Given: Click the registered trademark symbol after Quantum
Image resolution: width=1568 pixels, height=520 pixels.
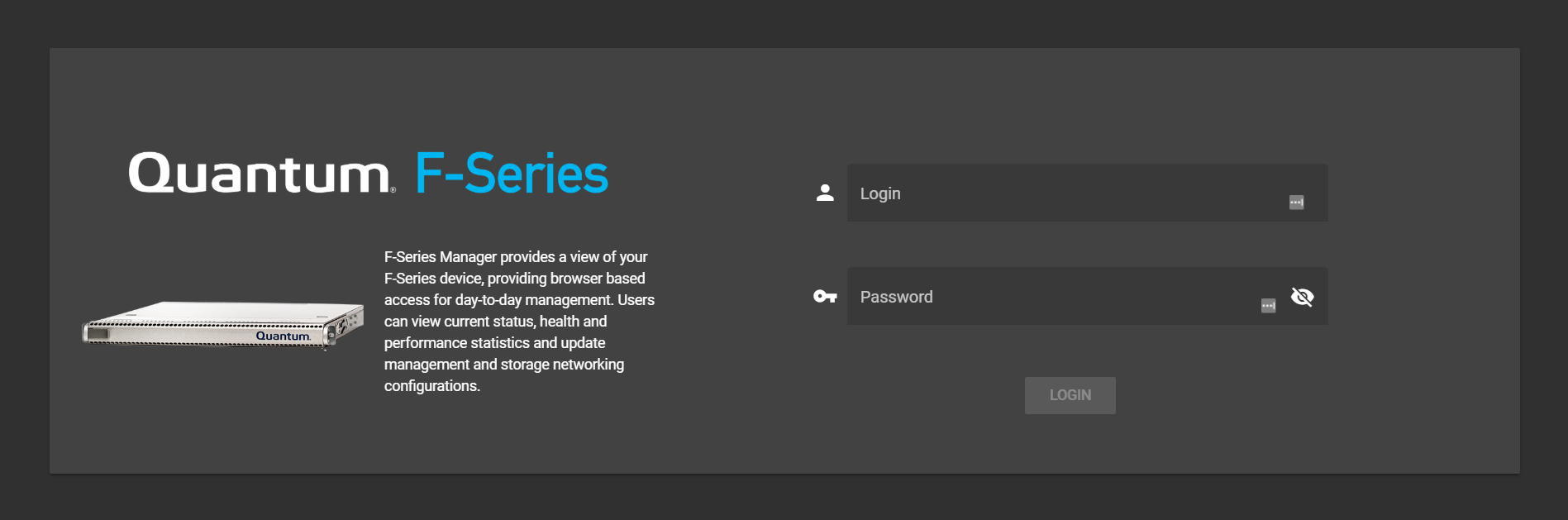Looking at the screenshot, I should click(x=393, y=190).
